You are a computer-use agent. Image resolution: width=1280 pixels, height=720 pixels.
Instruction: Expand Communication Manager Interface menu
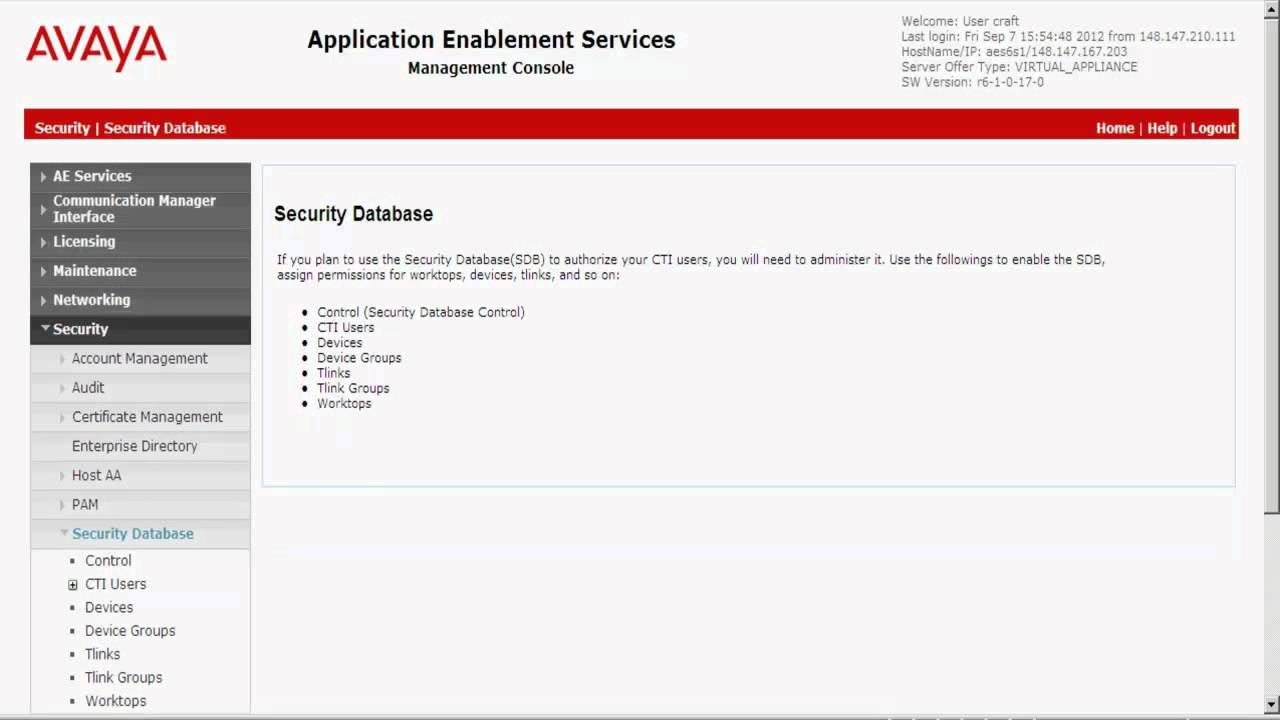(134, 208)
